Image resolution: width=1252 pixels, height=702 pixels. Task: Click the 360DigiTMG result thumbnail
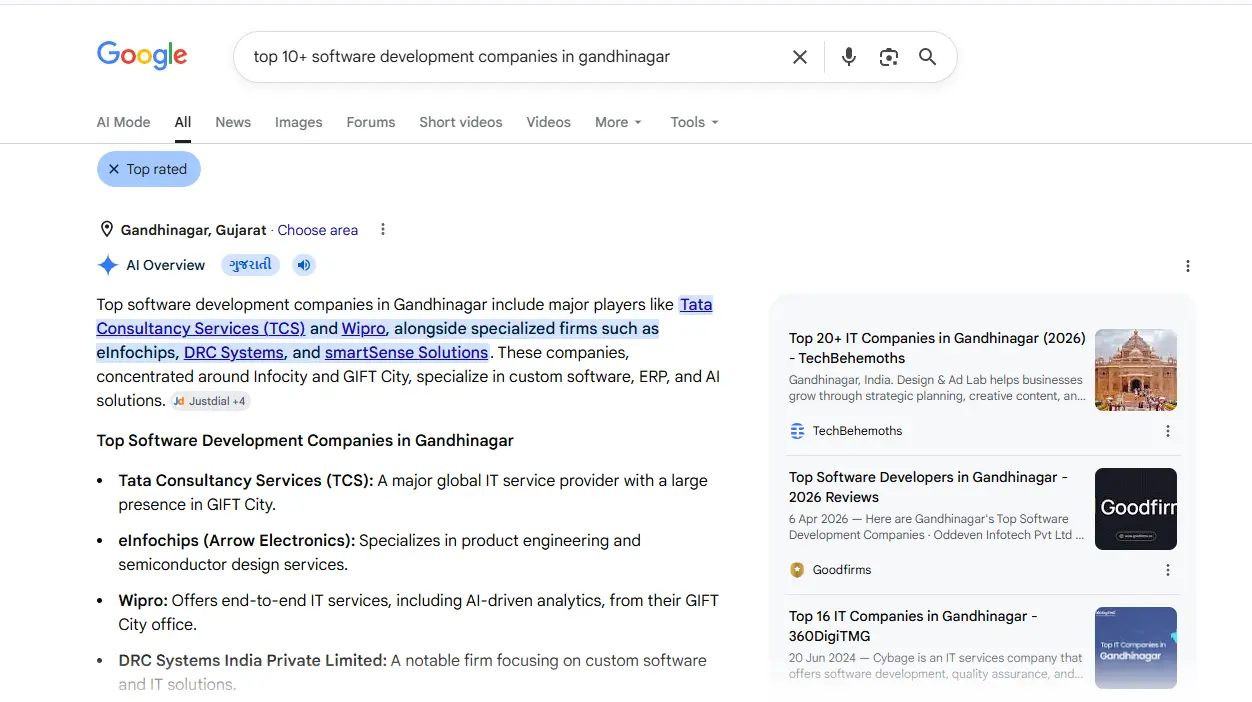click(x=1136, y=648)
